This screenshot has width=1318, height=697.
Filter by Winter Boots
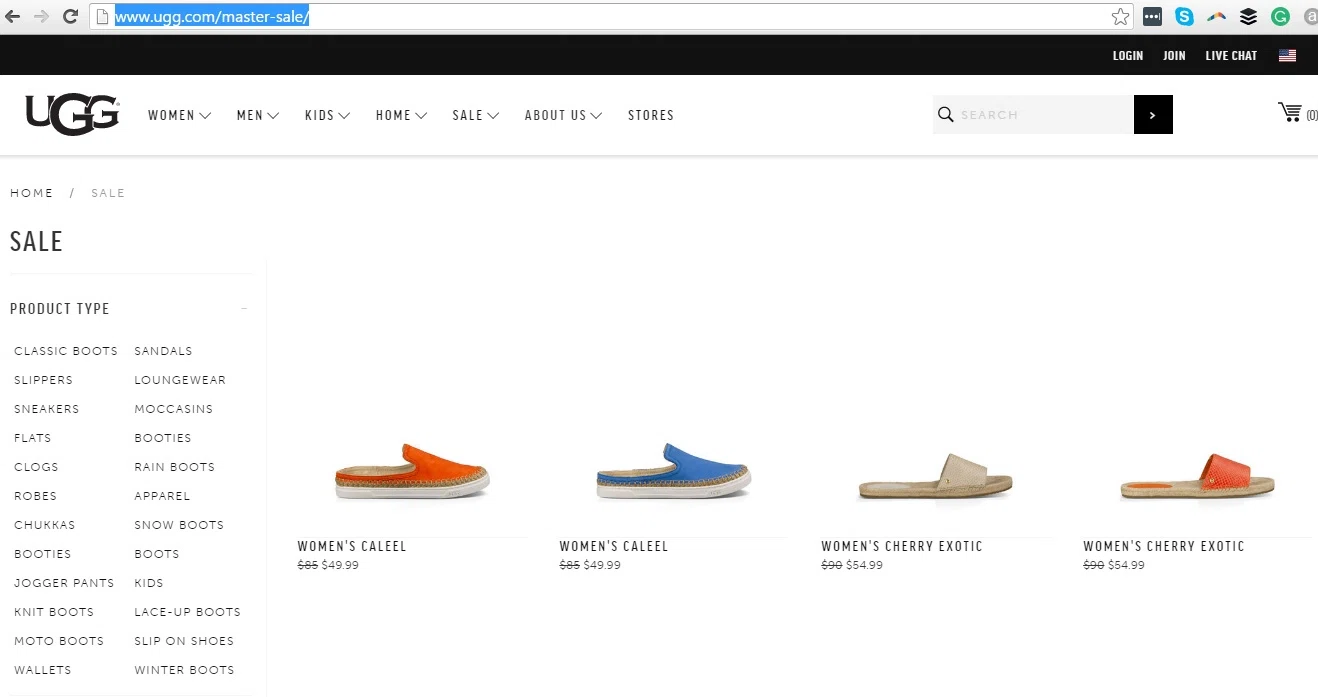click(x=184, y=670)
